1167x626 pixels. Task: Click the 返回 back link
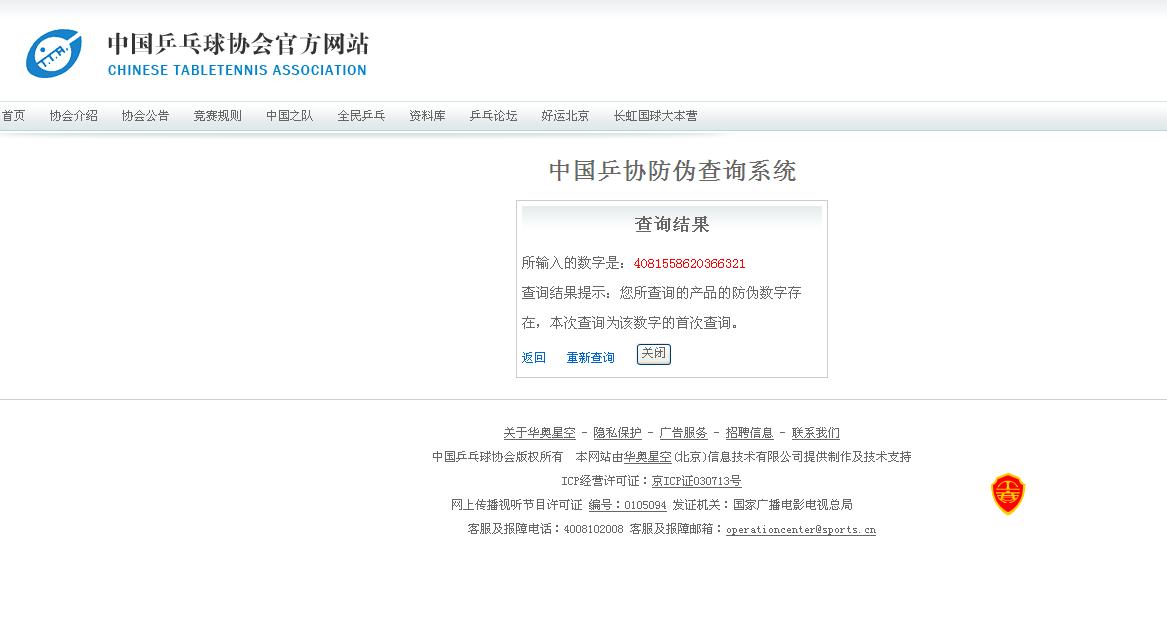point(534,358)
